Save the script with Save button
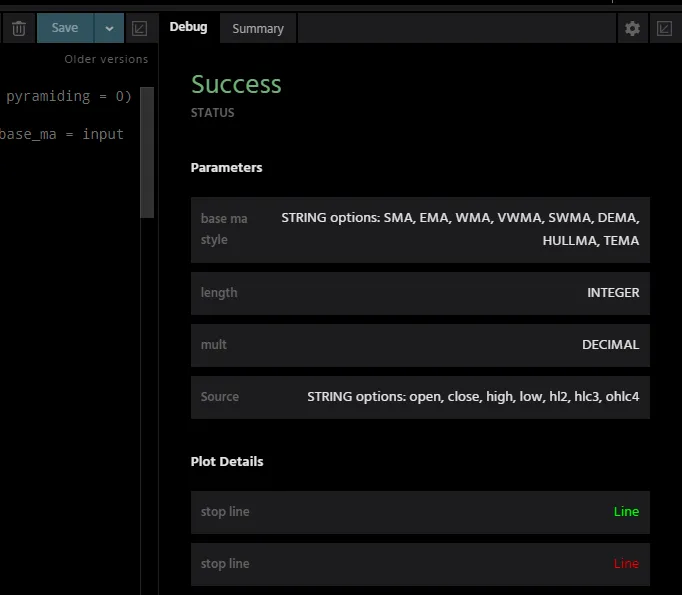The width and height of the screenshot is (682, 595). pyautogui.click(x=65, y=28)
